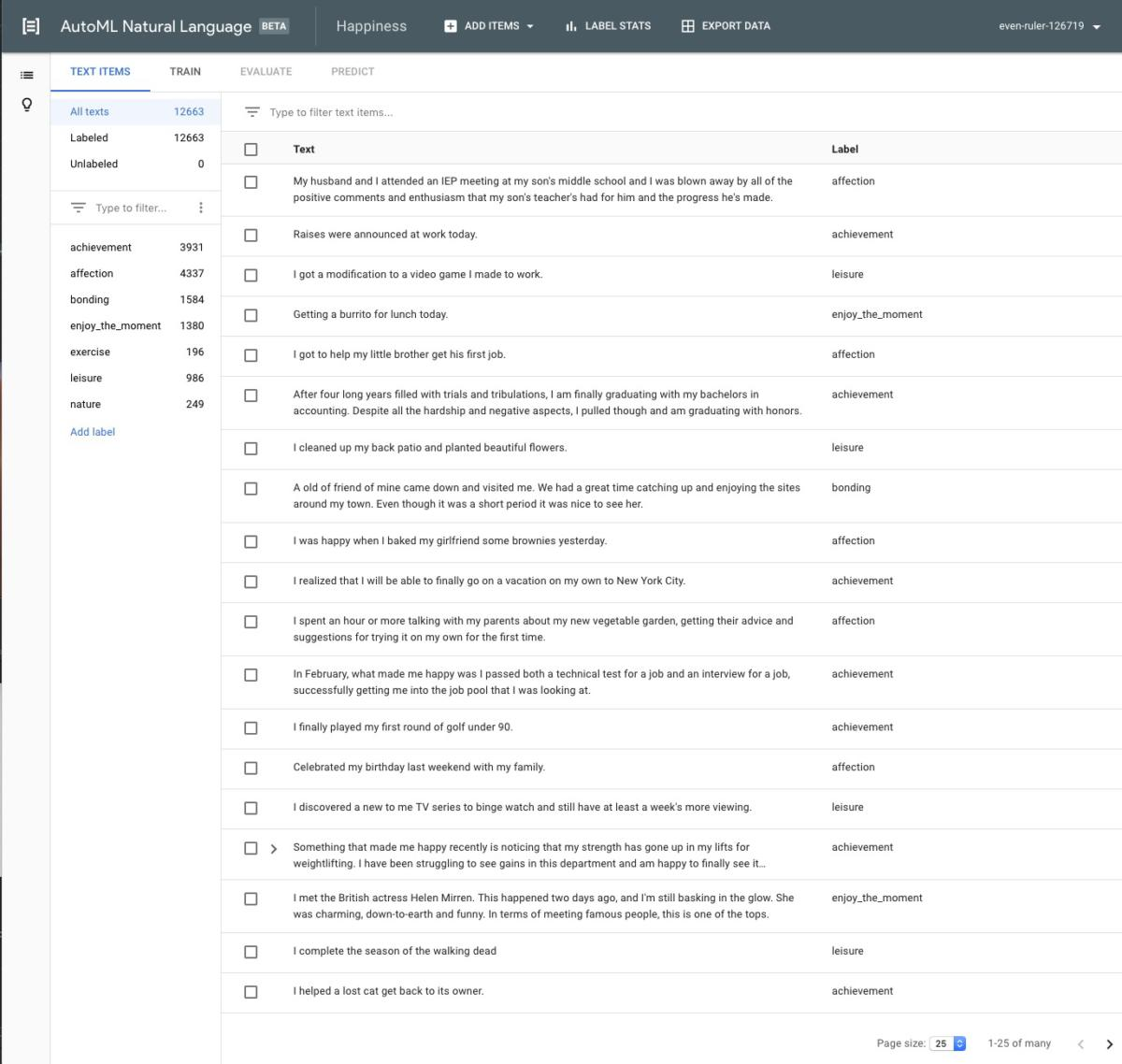Toggle the select-all checkbox in table header
Viewport: 1122px width, 1064px height.
point(251,150)
